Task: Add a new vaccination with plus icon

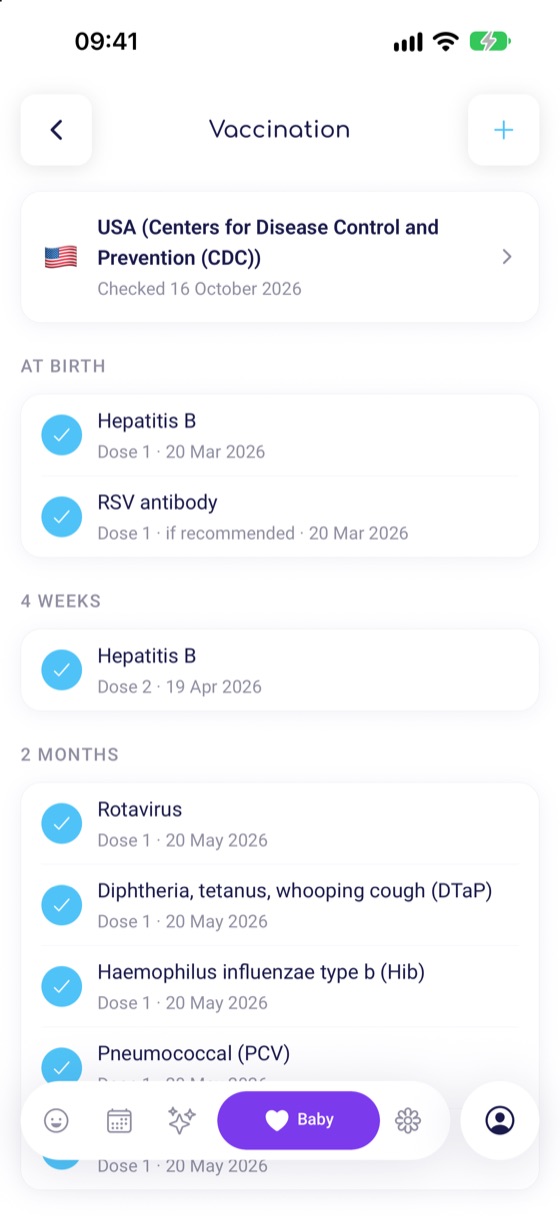Action: click(503, 130)
